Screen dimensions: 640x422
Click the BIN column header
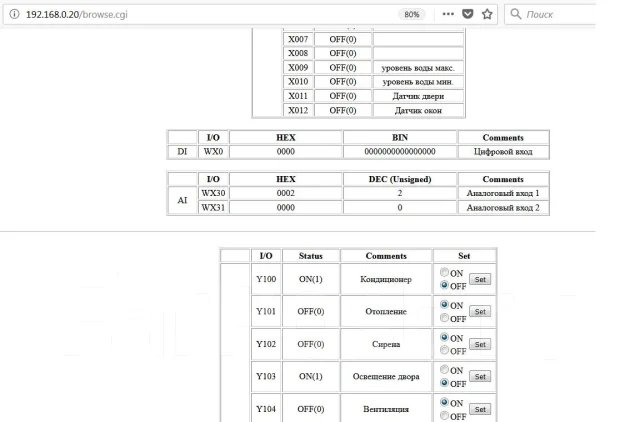click(x=400, y=138)
